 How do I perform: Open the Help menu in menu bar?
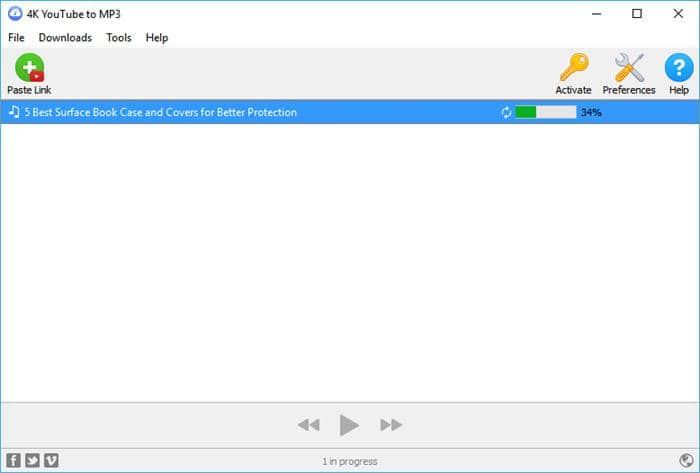(x=157, y=37)
